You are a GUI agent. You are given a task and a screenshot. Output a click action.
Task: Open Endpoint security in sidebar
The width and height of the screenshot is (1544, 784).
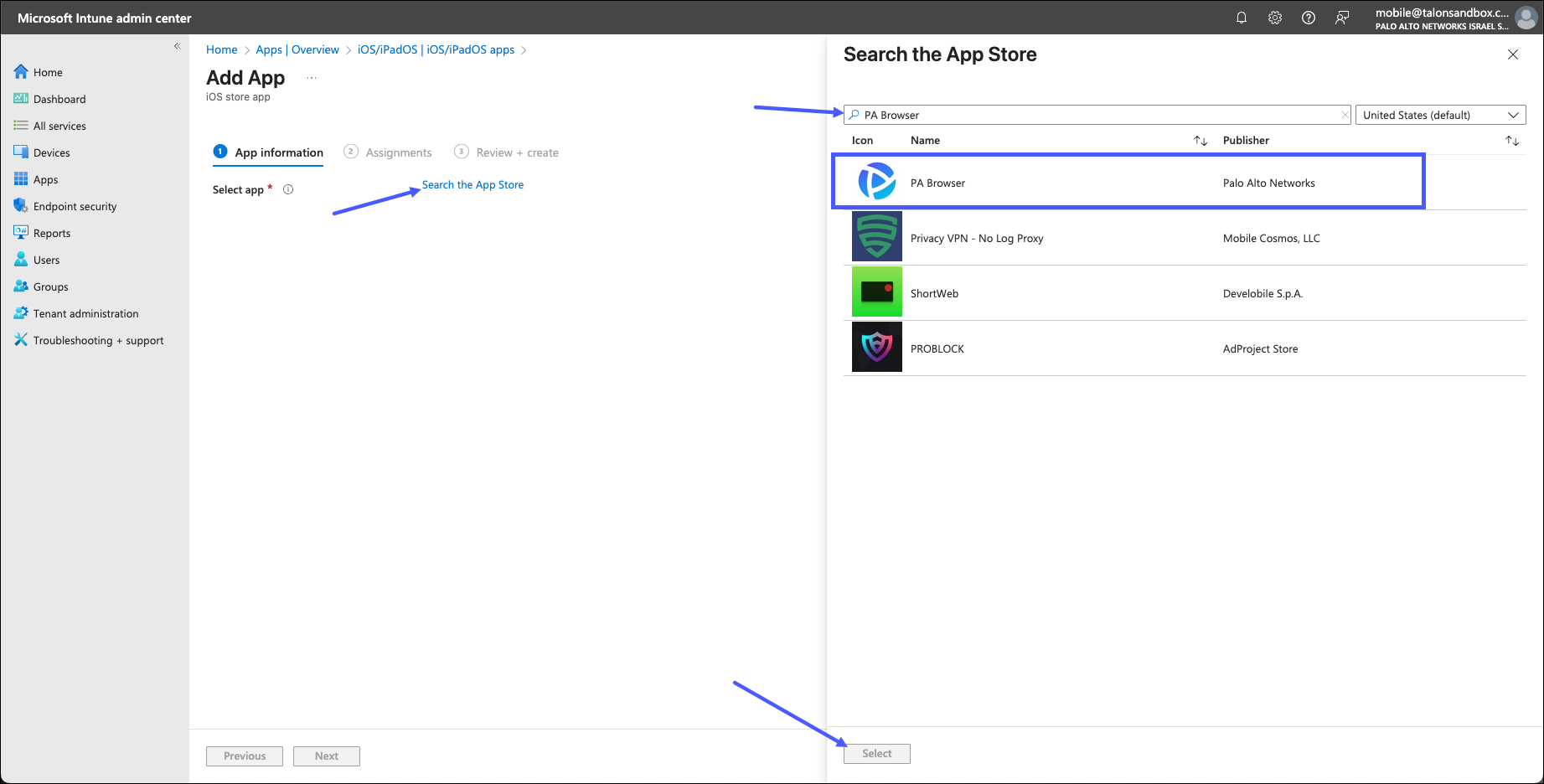pyautogui.click(x=75, y=206)
